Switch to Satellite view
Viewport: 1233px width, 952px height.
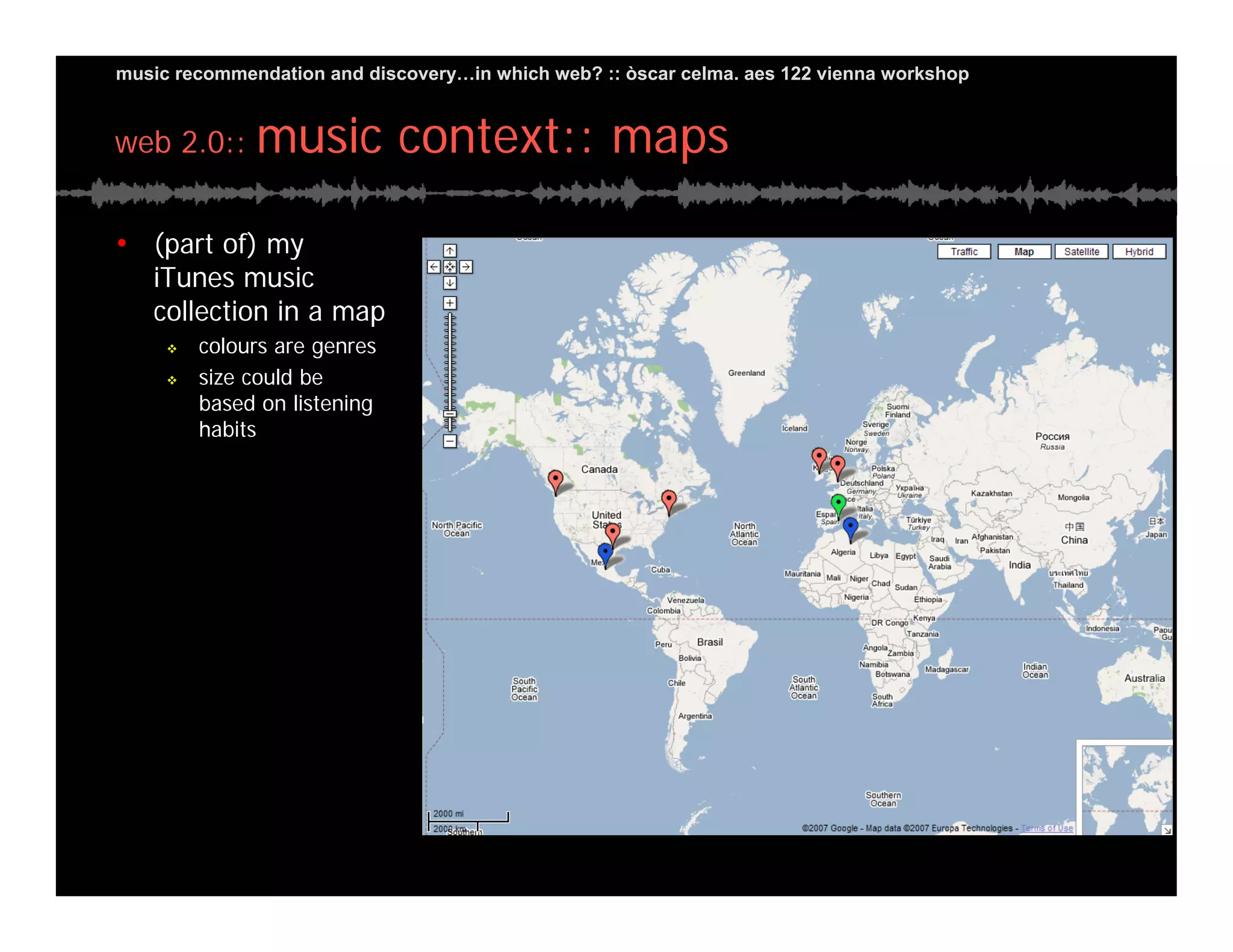point(1081,252)
